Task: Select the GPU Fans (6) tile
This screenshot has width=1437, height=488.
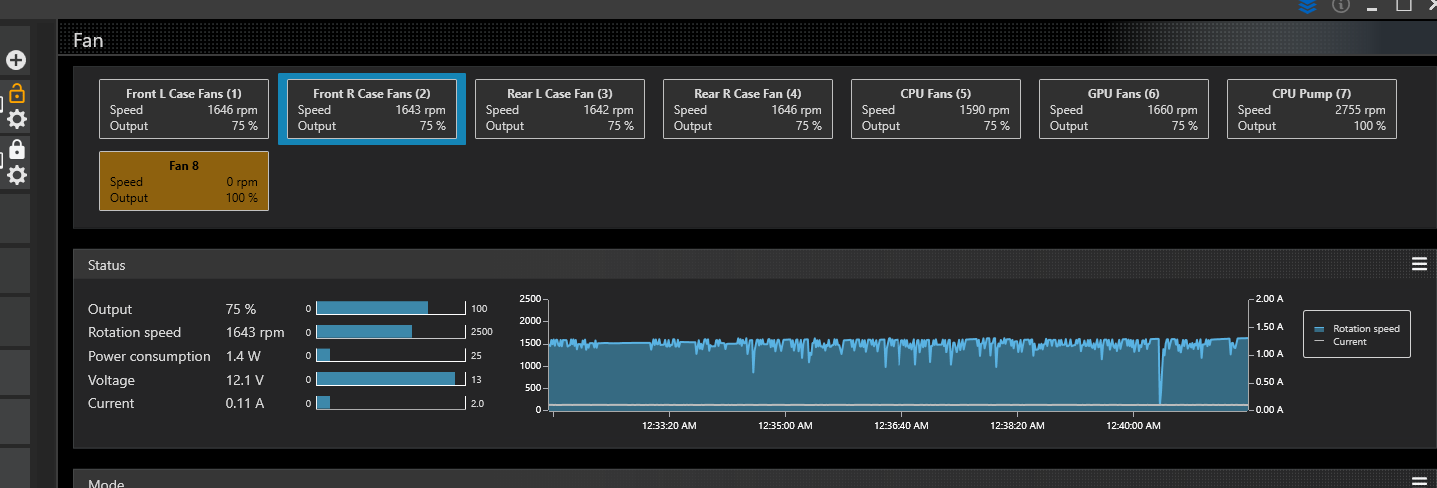Action: 1124,109
